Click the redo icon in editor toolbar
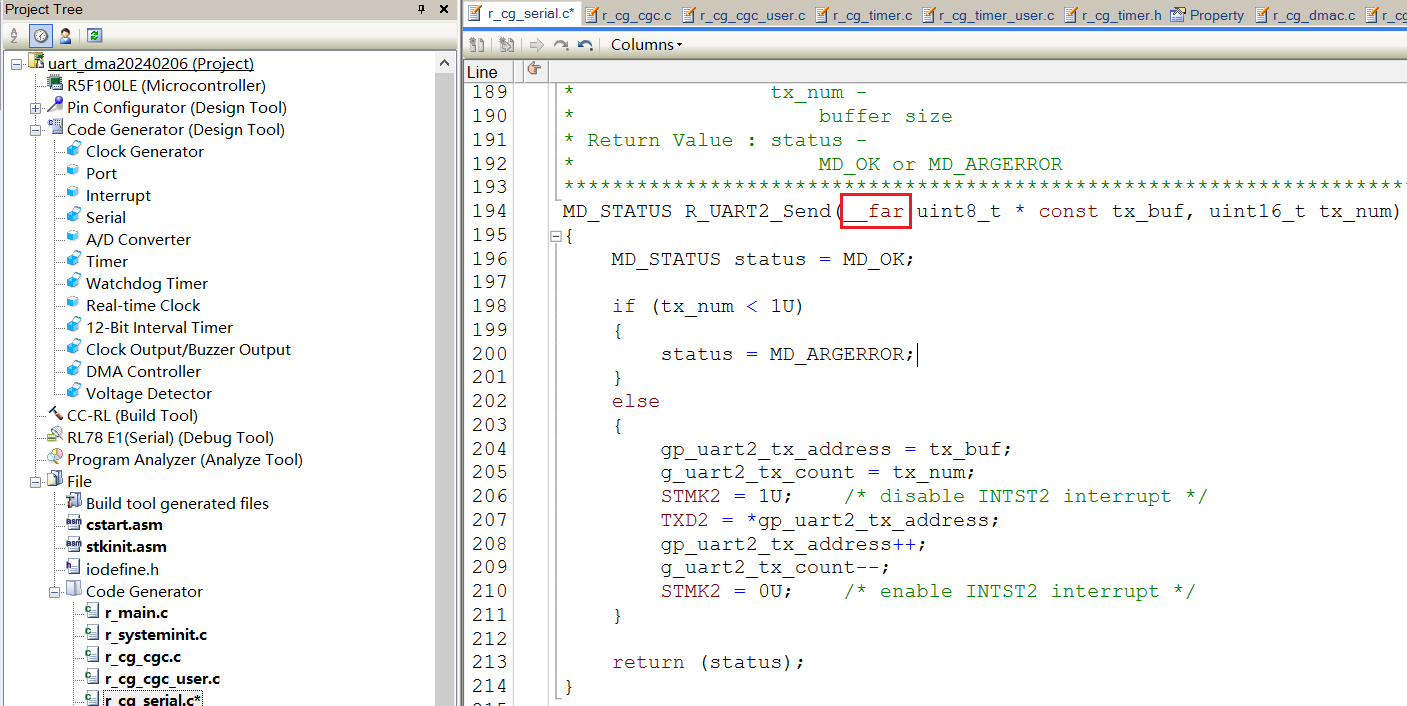This screenshot has width=1407, height=706. [x=561, y=45]
